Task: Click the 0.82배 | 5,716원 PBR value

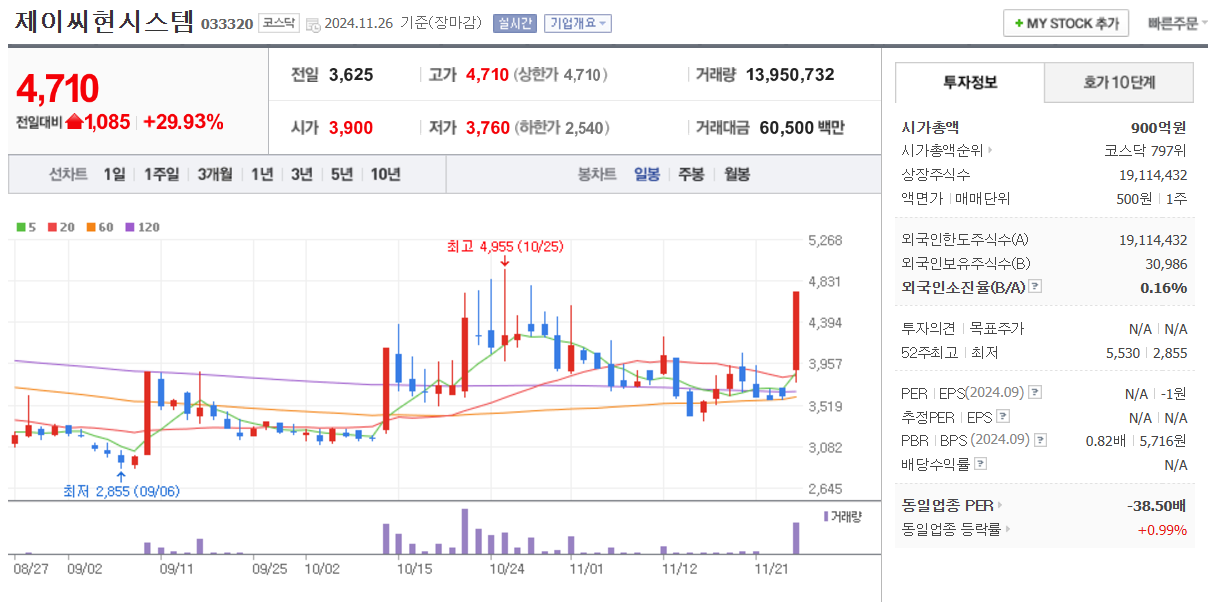Action: click(1136, 440)
